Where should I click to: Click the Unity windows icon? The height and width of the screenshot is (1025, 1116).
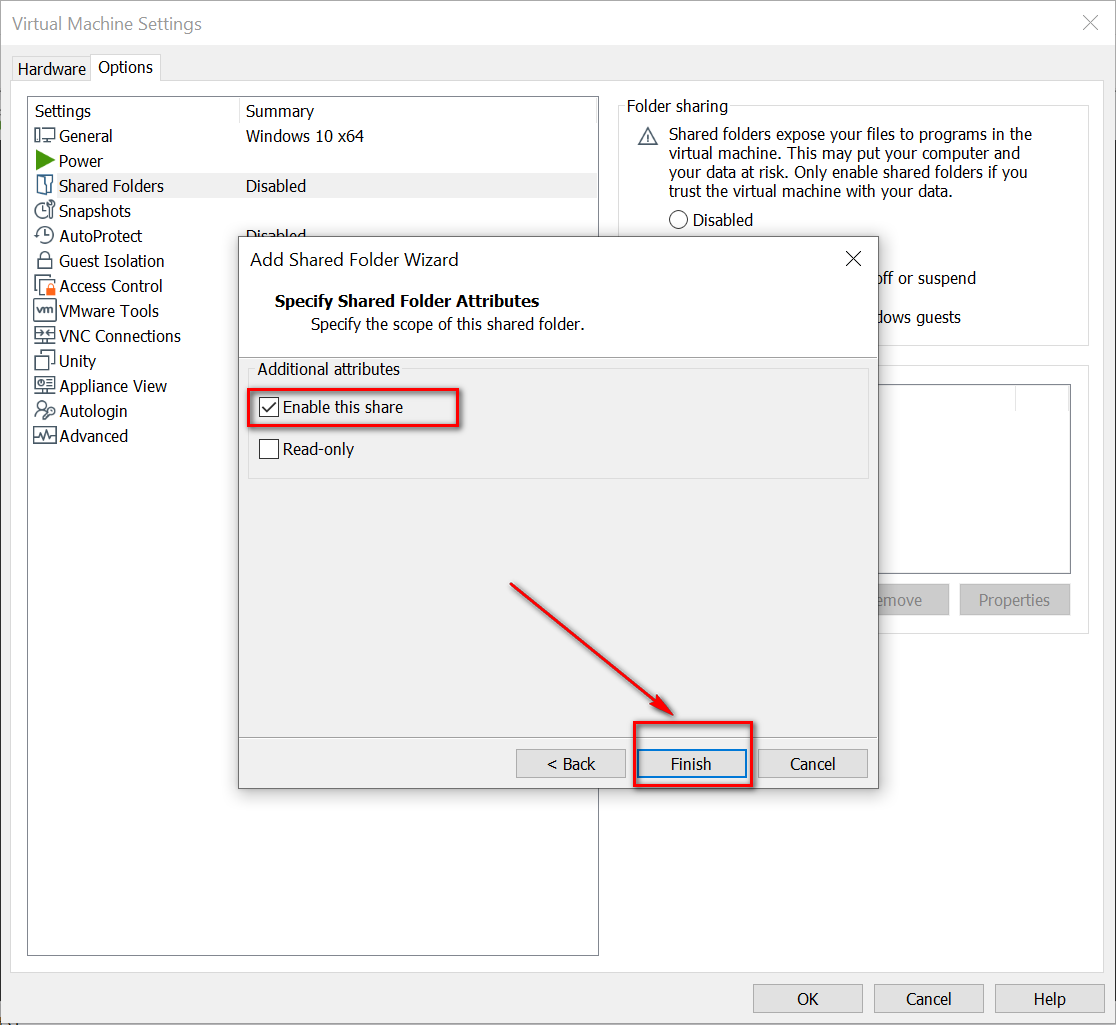pos(45,360)
